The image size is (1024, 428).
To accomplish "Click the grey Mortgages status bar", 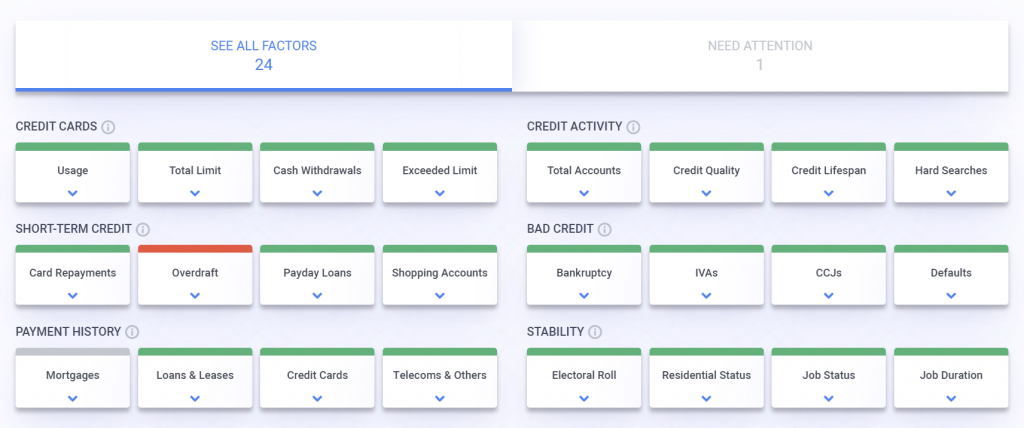I will 73,352.
